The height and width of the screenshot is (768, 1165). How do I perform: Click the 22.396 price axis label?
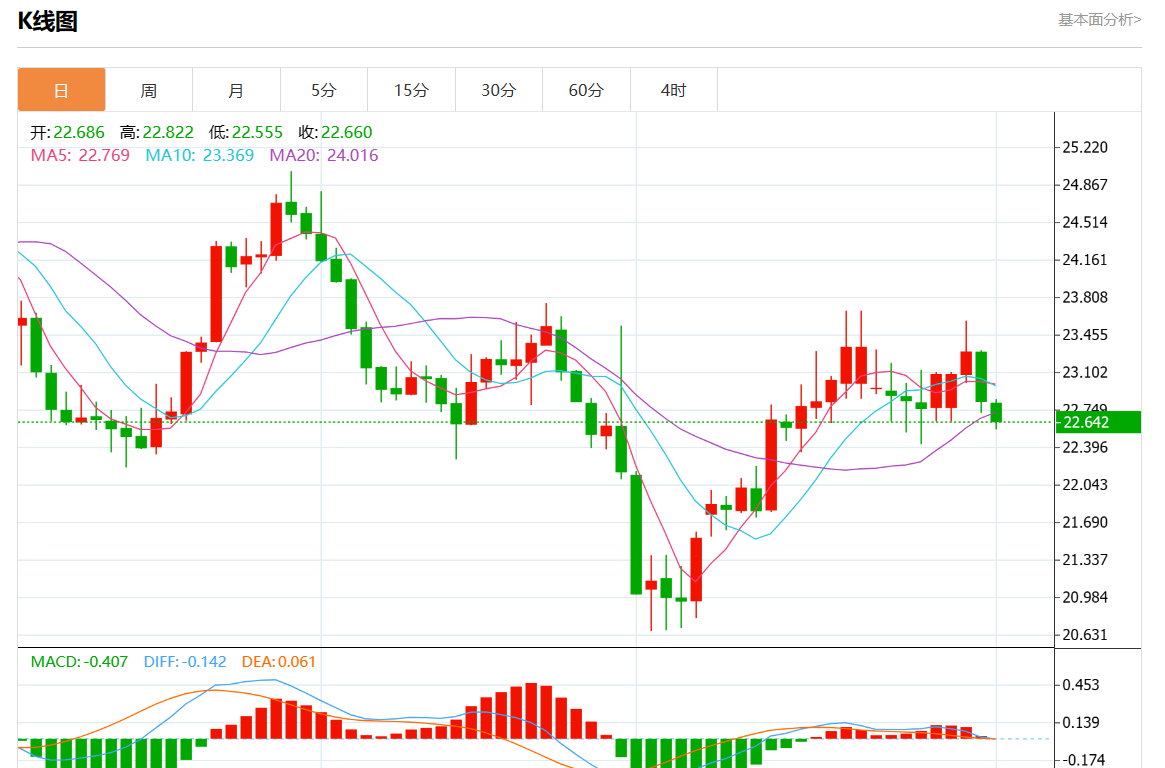coord(1085,447)
